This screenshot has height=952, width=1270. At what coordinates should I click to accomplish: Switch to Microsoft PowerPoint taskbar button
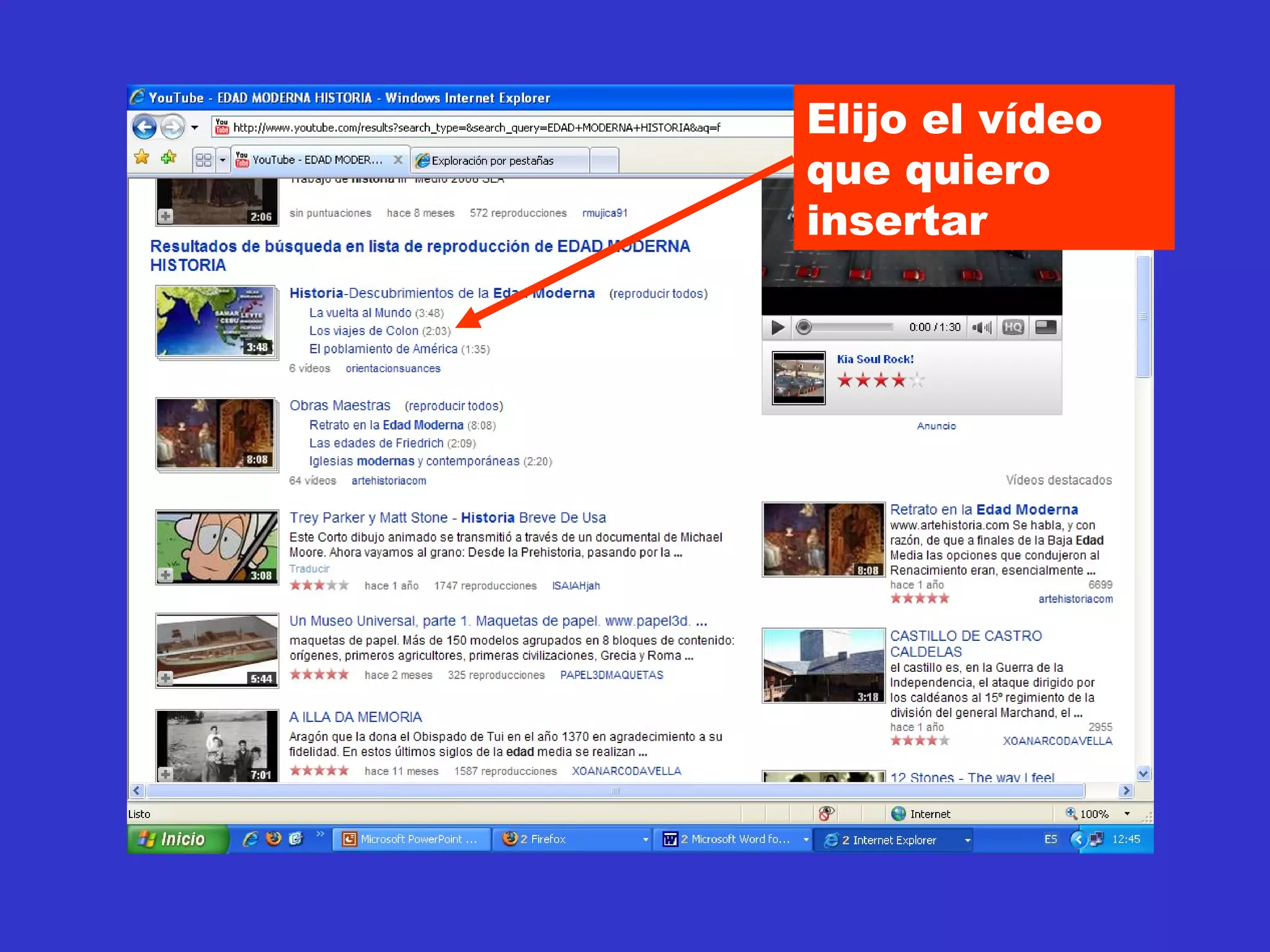[x=411, y=839]
